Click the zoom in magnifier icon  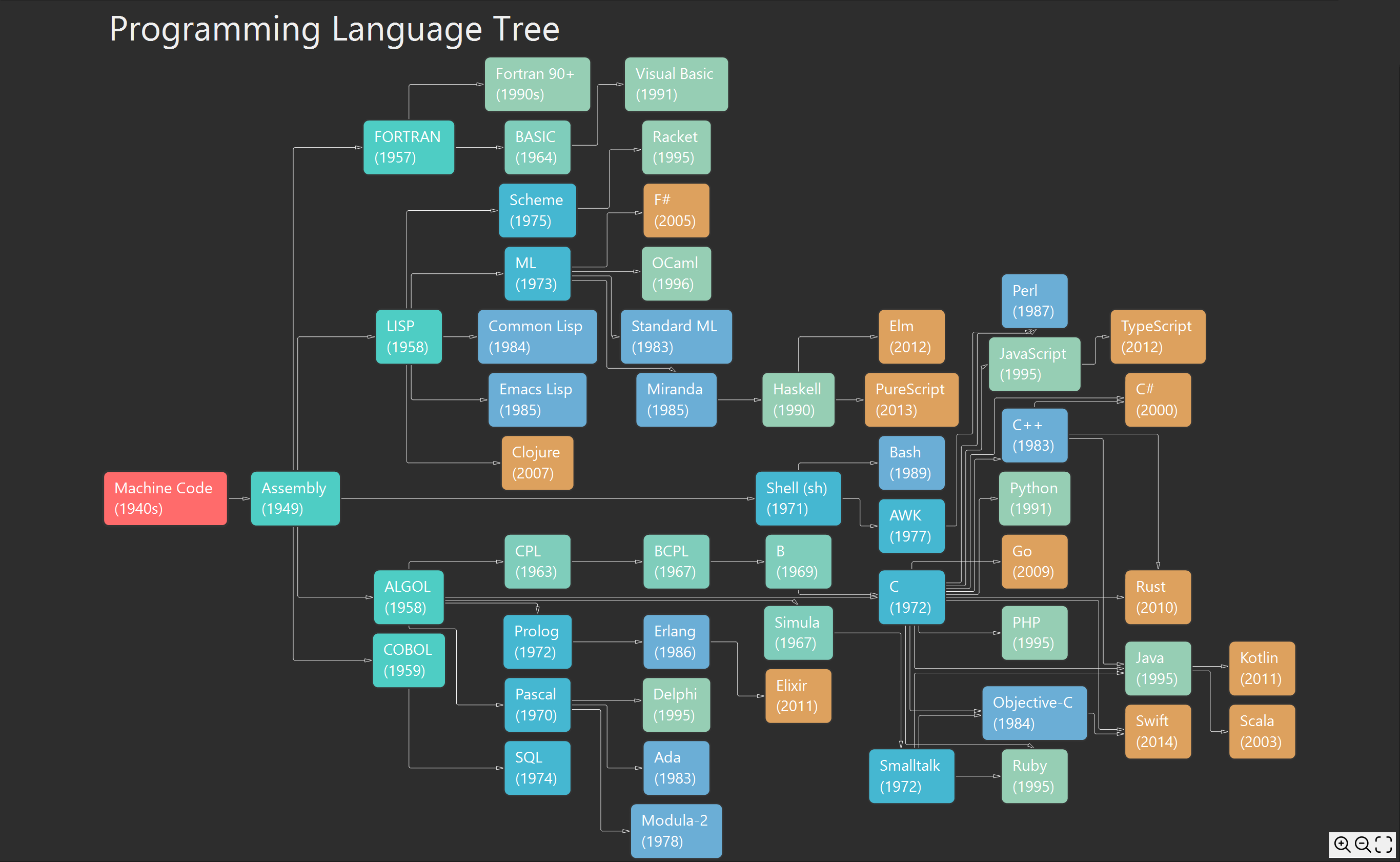pyautogui.click(x=1343, y=844)
